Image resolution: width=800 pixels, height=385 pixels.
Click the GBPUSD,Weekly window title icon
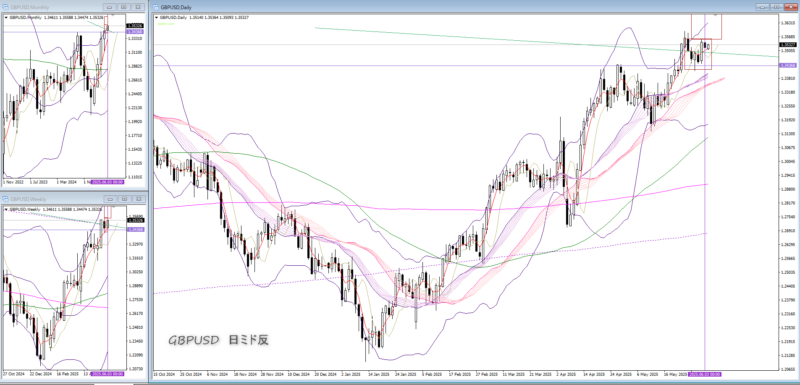6,199
